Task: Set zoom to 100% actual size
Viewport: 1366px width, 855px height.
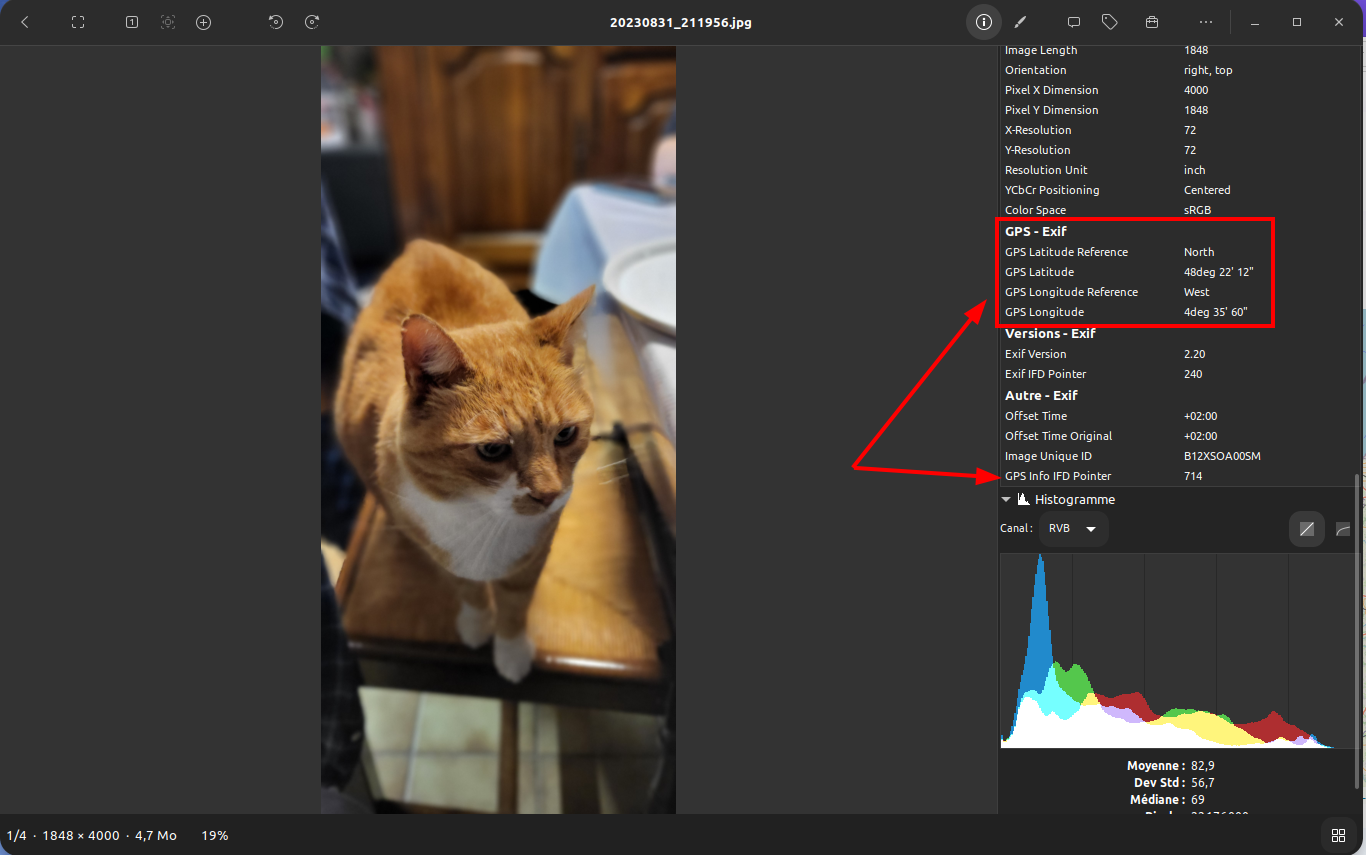Action: click(131, 22)
